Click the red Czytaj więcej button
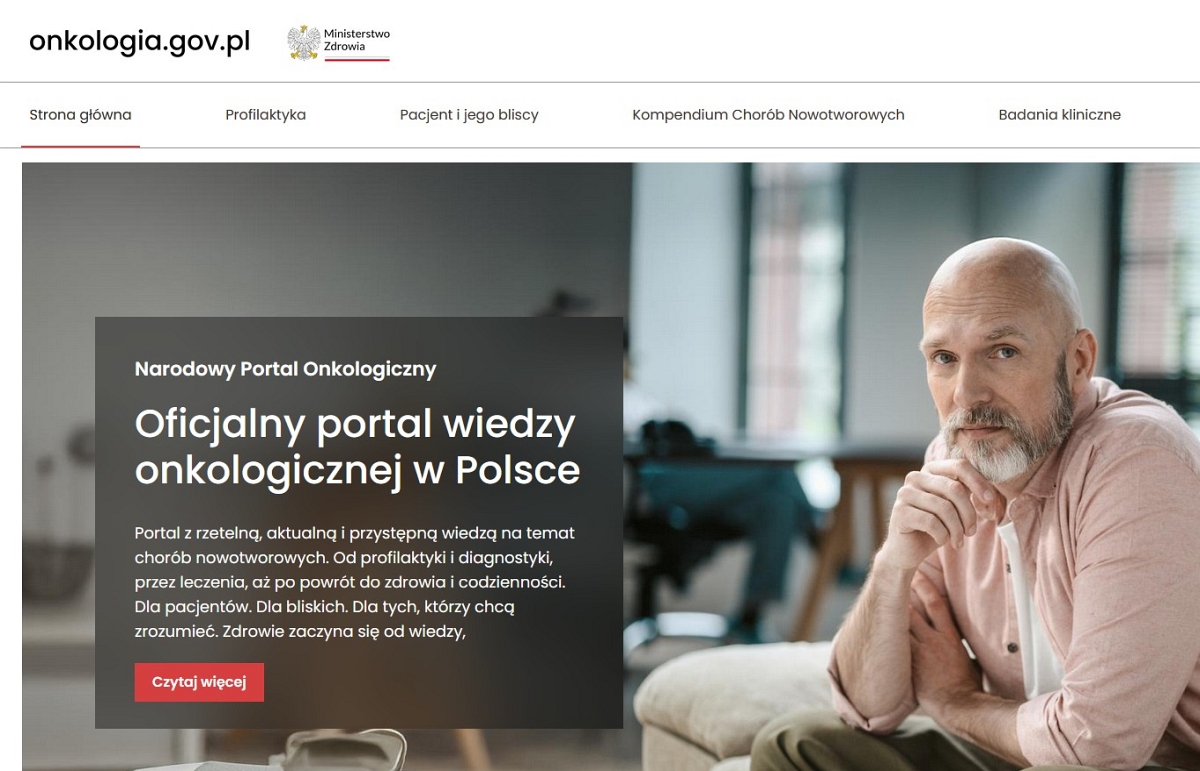 tap(199, 682)
